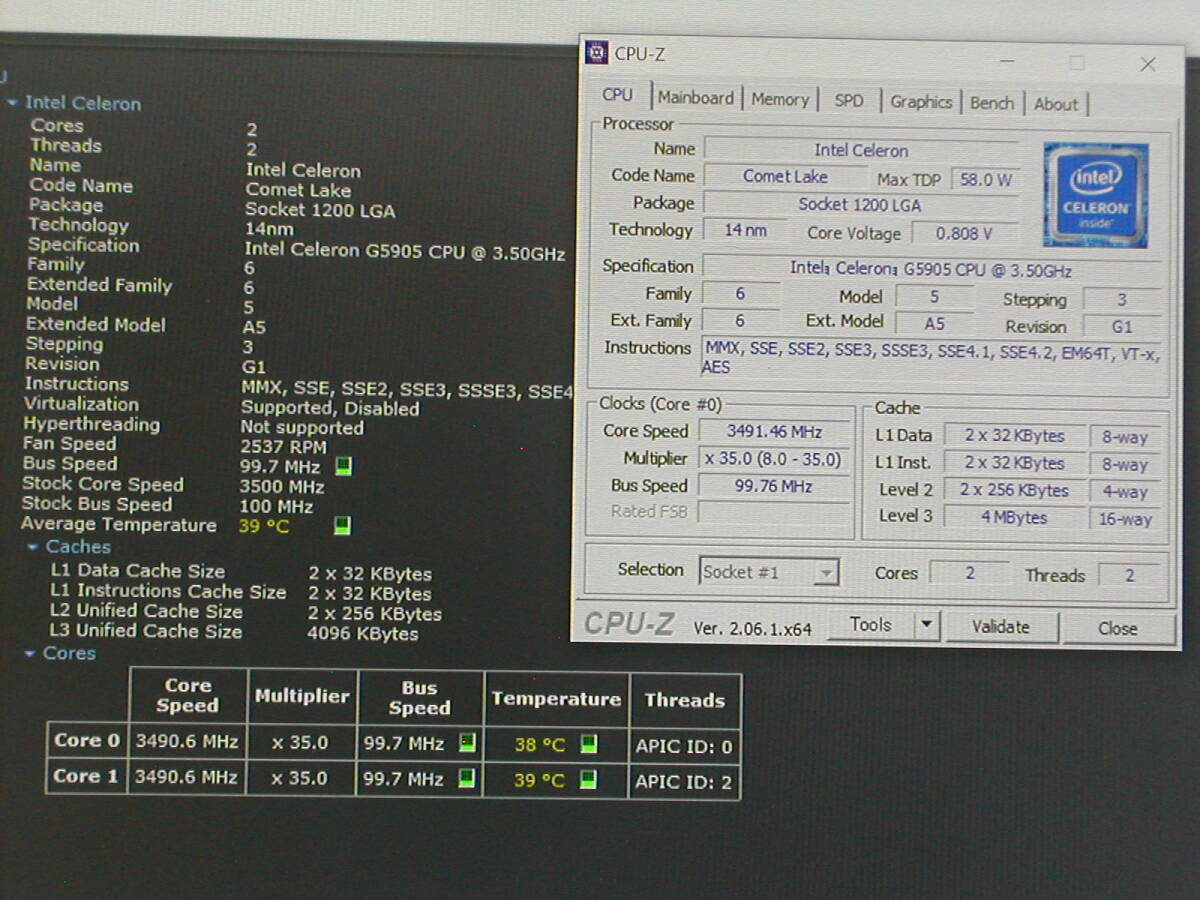Click the empty Rated FSB field
Image resolution: width=1200 pixels, height=900 pixels.
(774, 513)
